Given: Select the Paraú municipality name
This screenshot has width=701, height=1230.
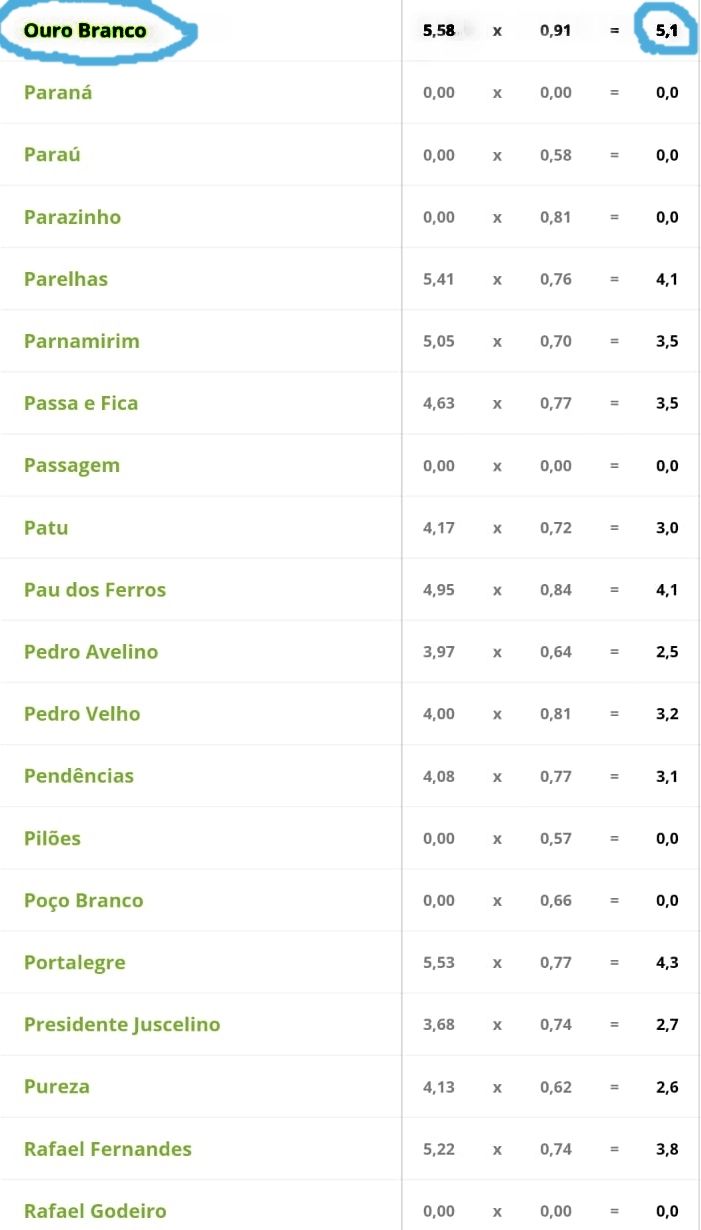Looking at the screenshot, I should tap(52, 155).
